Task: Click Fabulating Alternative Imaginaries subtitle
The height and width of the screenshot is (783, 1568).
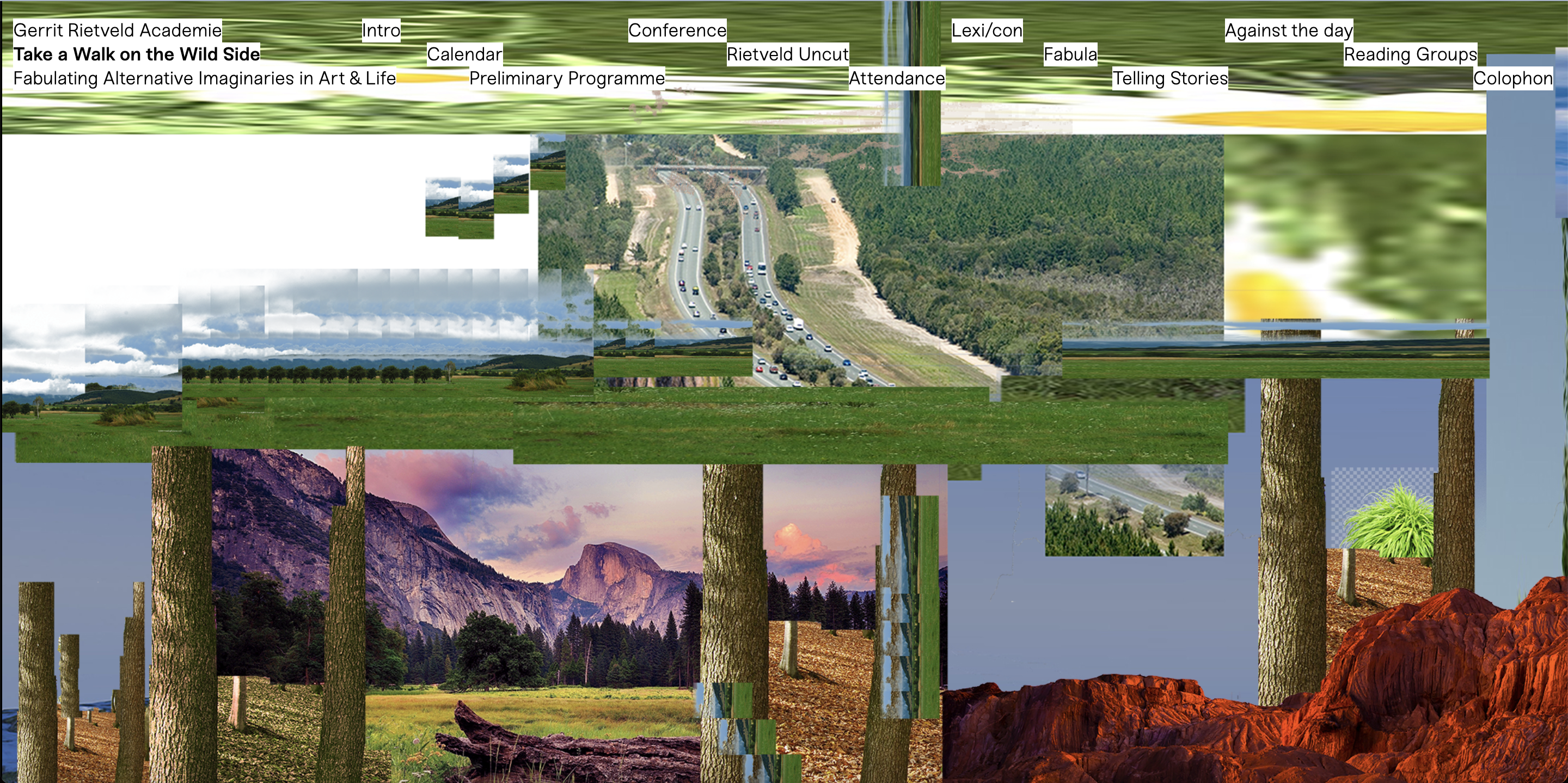Action: [205, 78]
